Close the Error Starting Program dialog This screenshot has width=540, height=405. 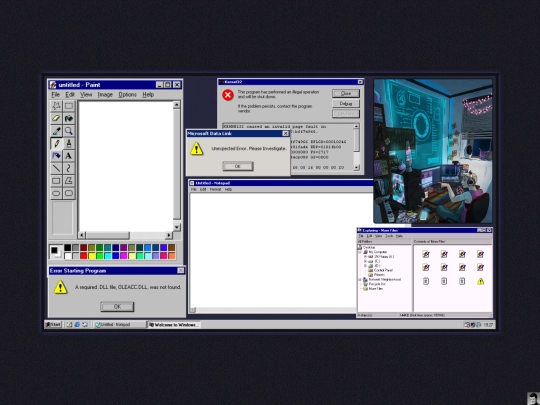click(180, 271)
